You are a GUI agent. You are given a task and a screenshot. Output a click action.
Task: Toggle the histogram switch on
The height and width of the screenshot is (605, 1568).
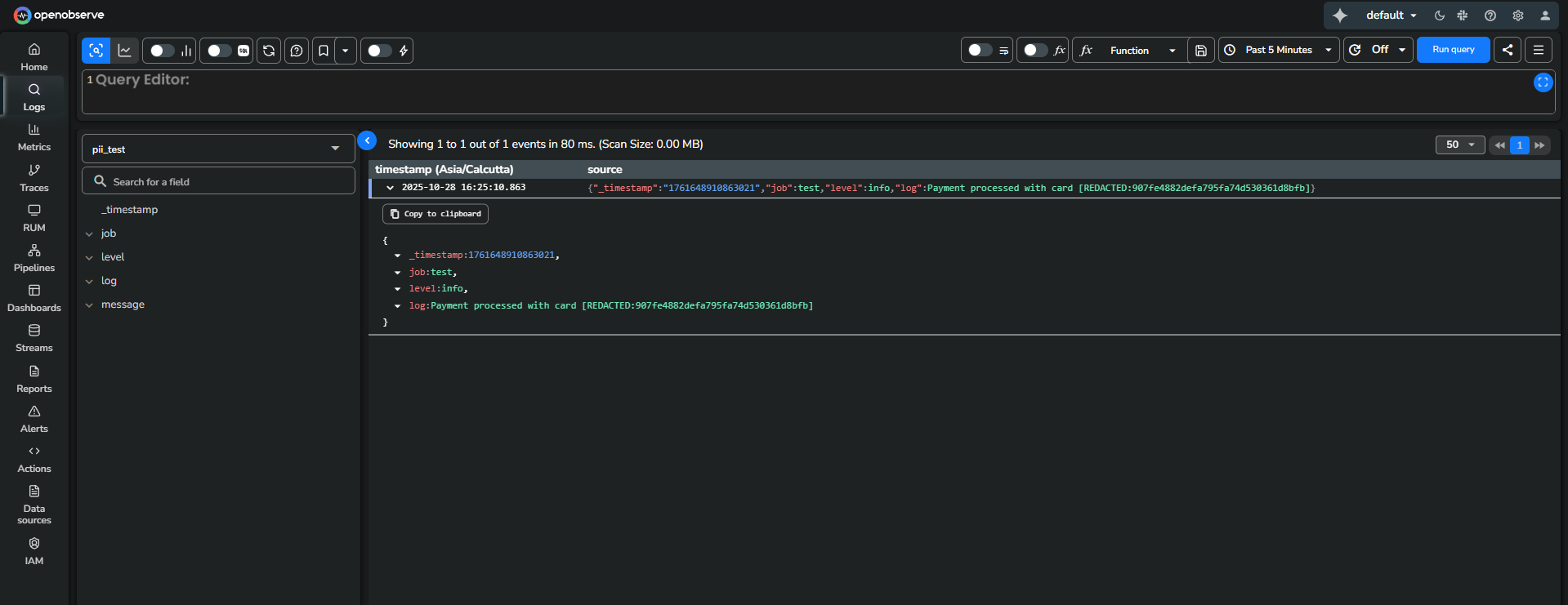coord(161,51)
